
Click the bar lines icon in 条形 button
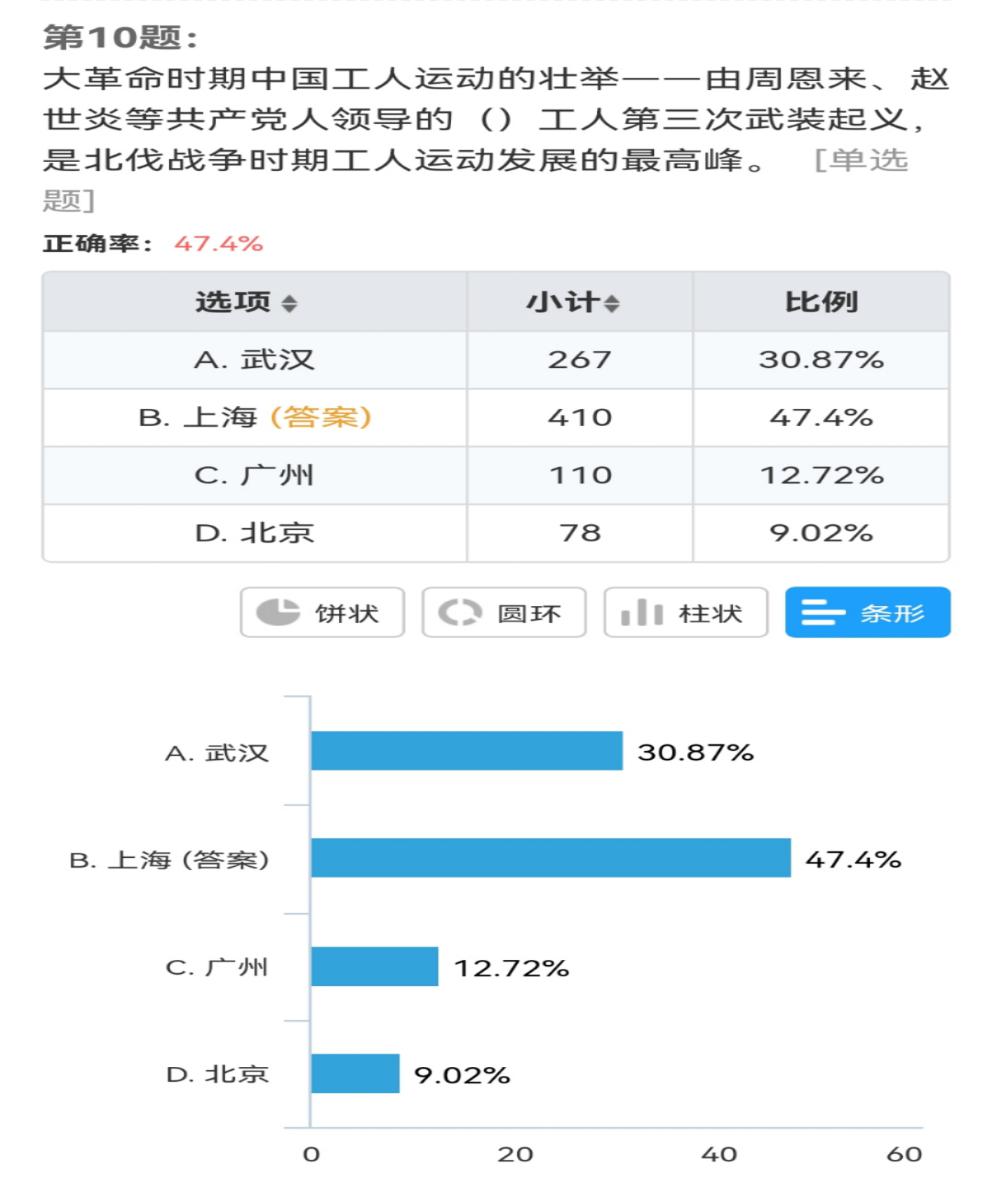click(823, 612)
